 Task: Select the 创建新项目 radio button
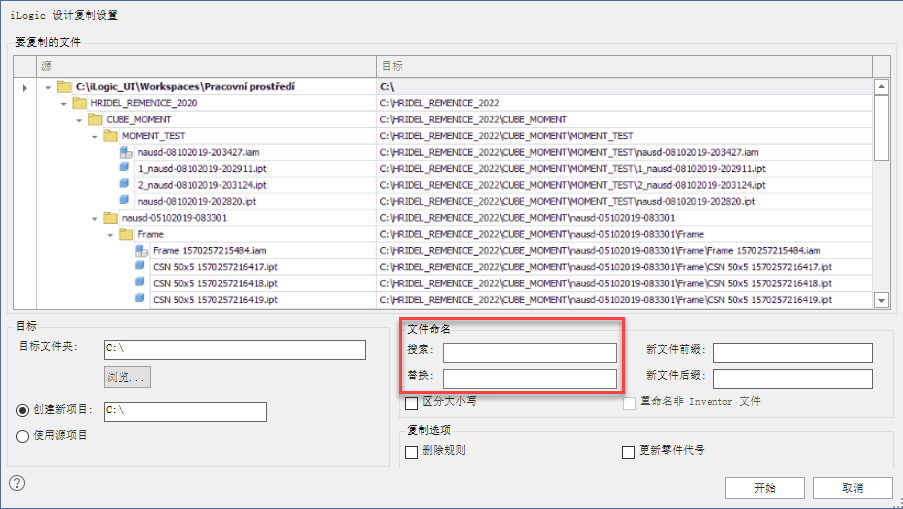(22, 410)
